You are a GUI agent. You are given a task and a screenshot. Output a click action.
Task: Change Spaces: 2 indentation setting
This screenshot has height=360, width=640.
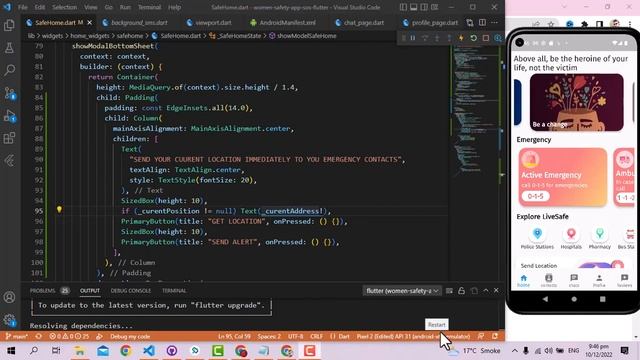[x=269, y=337]
